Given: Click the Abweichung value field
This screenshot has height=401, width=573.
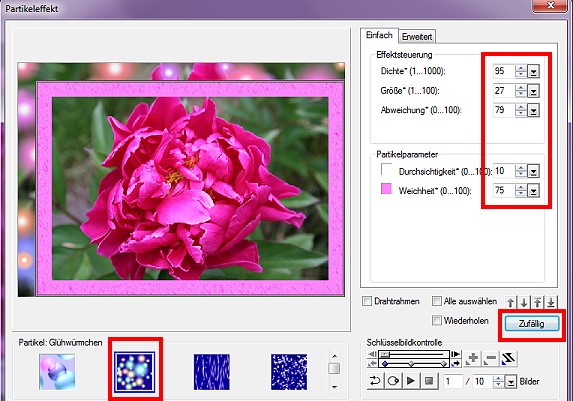Looking at the screenshot, I should pos(504,110).
